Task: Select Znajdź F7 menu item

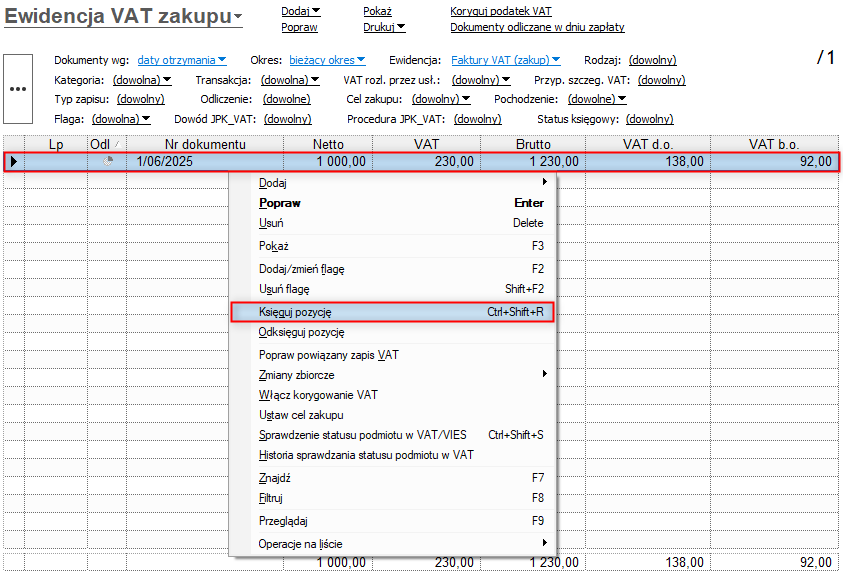Action: pos(392,478)
